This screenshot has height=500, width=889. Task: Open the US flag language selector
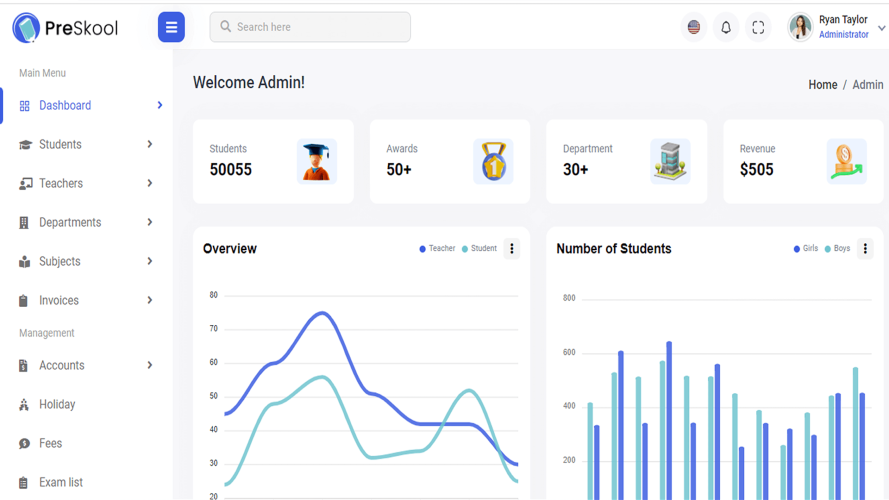[x=693, y=27]
